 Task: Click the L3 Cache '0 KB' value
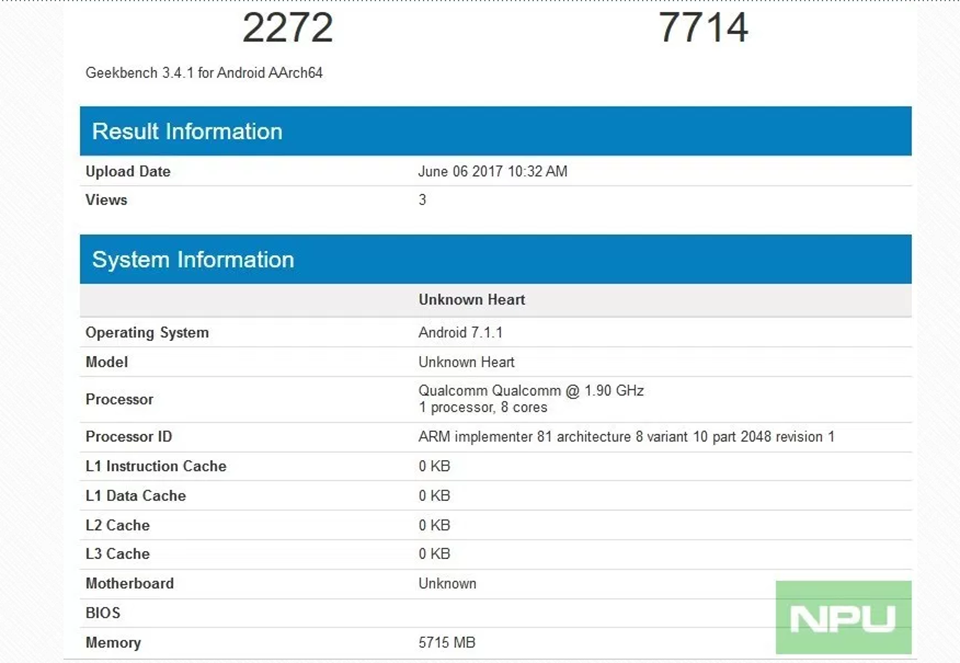435,553
